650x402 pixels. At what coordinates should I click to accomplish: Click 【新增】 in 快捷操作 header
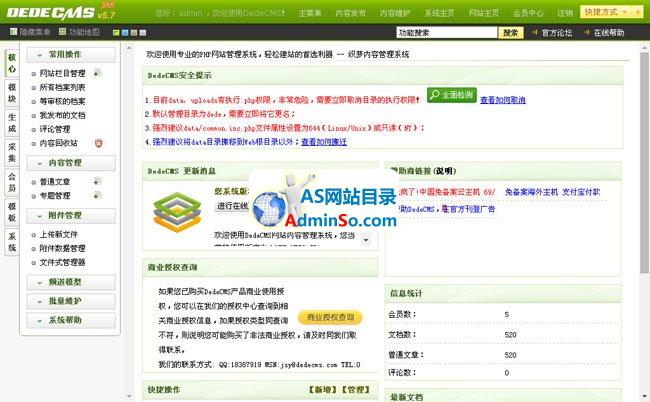pyautogui.click(x=322, y=390)
